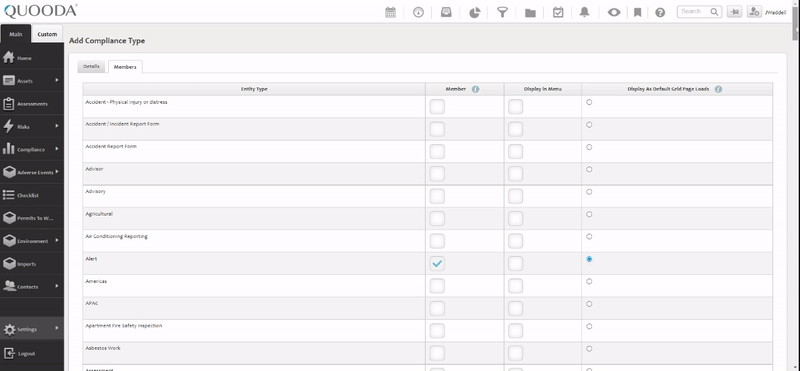Click the bookmark icon
Screen dimensions: 800x371
637,12
